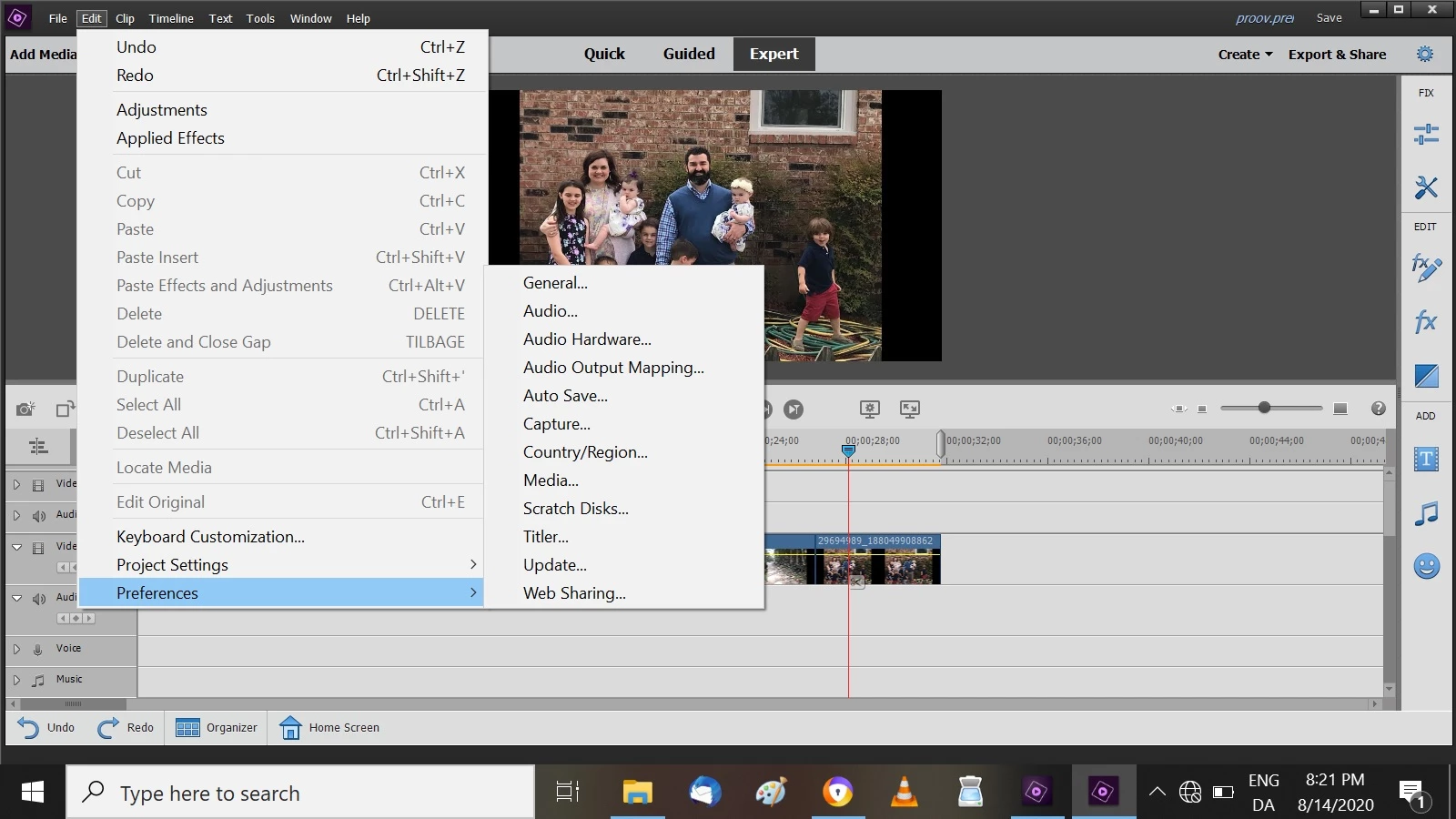This screenshot has width=1456, height=819.
Task: Toggle the expanded Video track film icon
Action: pos(38,548)
